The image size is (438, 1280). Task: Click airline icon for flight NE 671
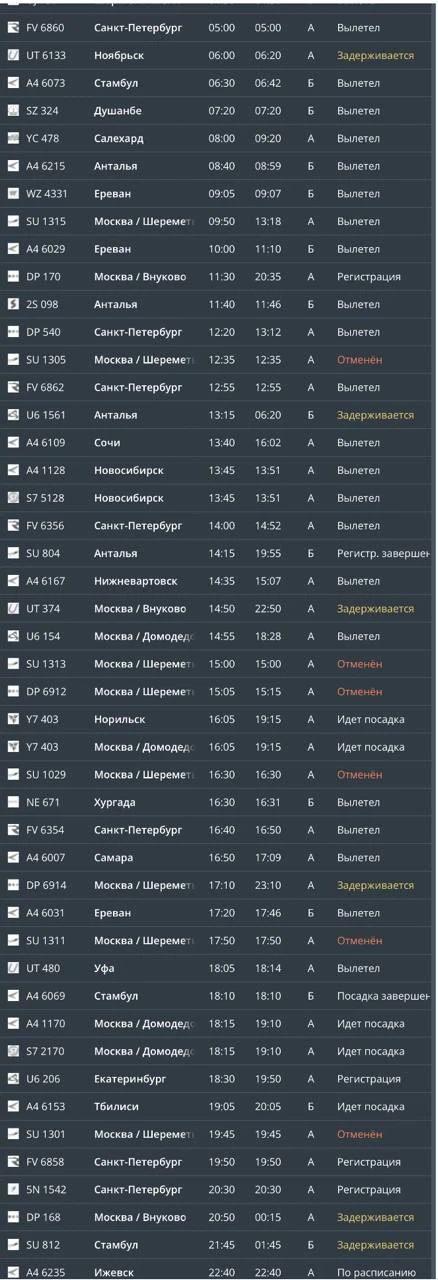13,802
